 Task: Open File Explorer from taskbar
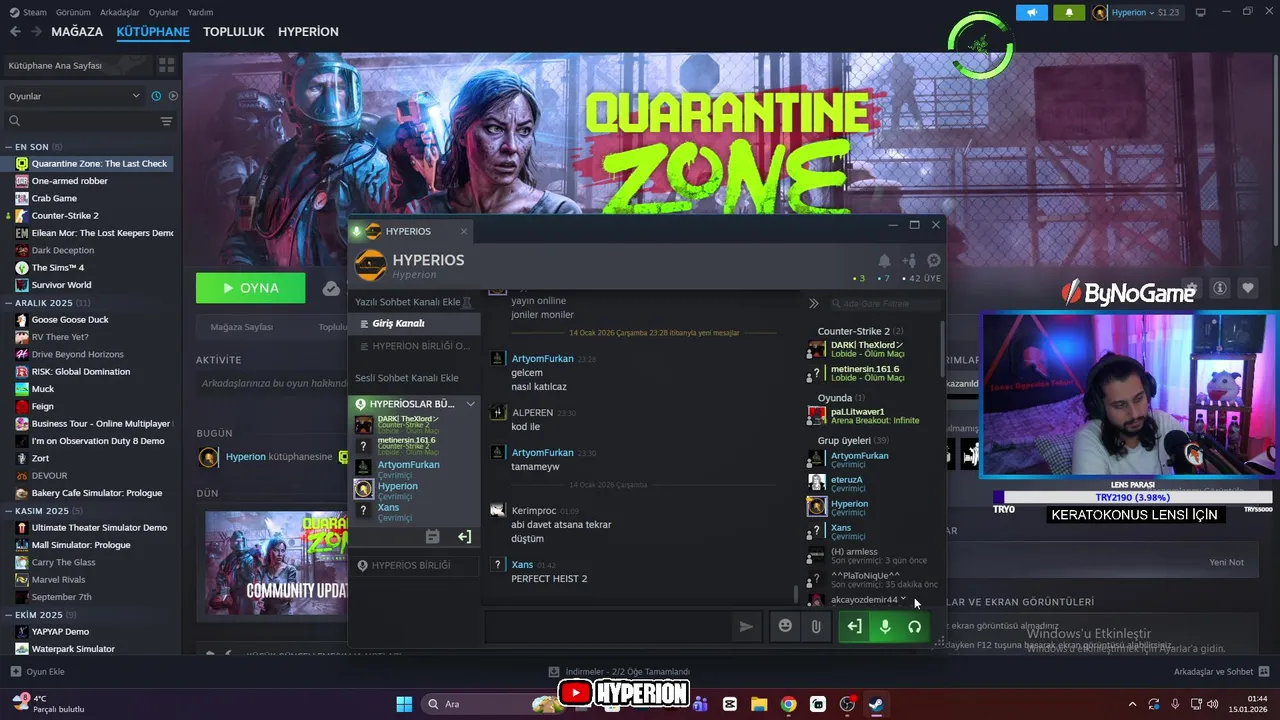[x=759, y=704]
